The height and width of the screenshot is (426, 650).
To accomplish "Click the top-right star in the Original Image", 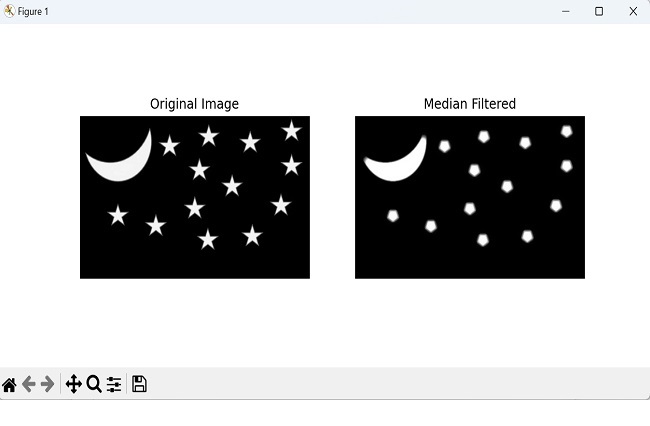I will click(291, 130).
